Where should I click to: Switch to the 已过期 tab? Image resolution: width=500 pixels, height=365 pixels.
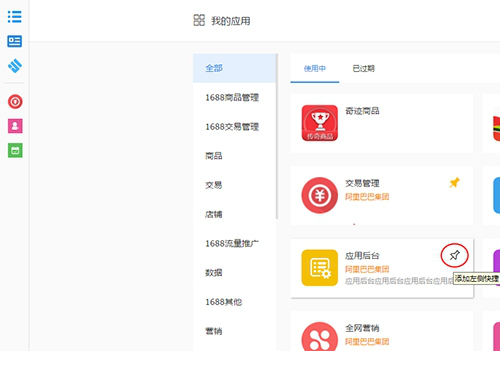tap(363, 69)
